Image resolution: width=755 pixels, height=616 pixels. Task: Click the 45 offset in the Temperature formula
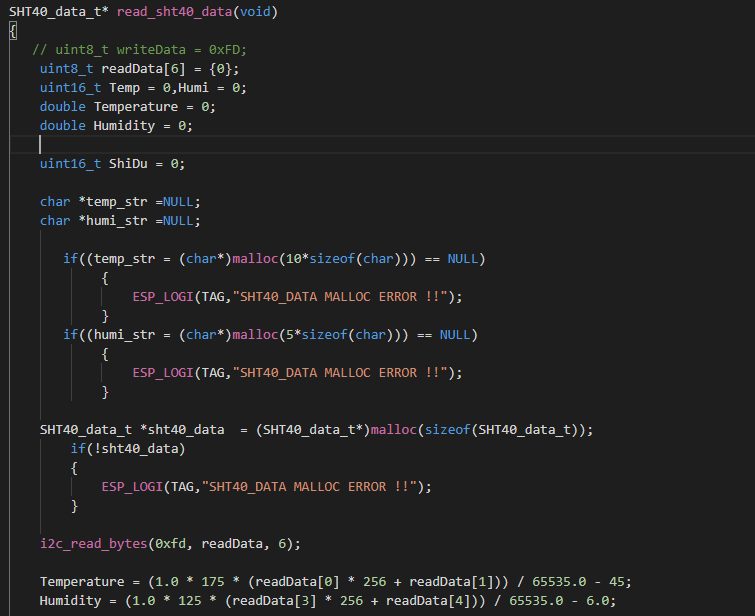616,582
